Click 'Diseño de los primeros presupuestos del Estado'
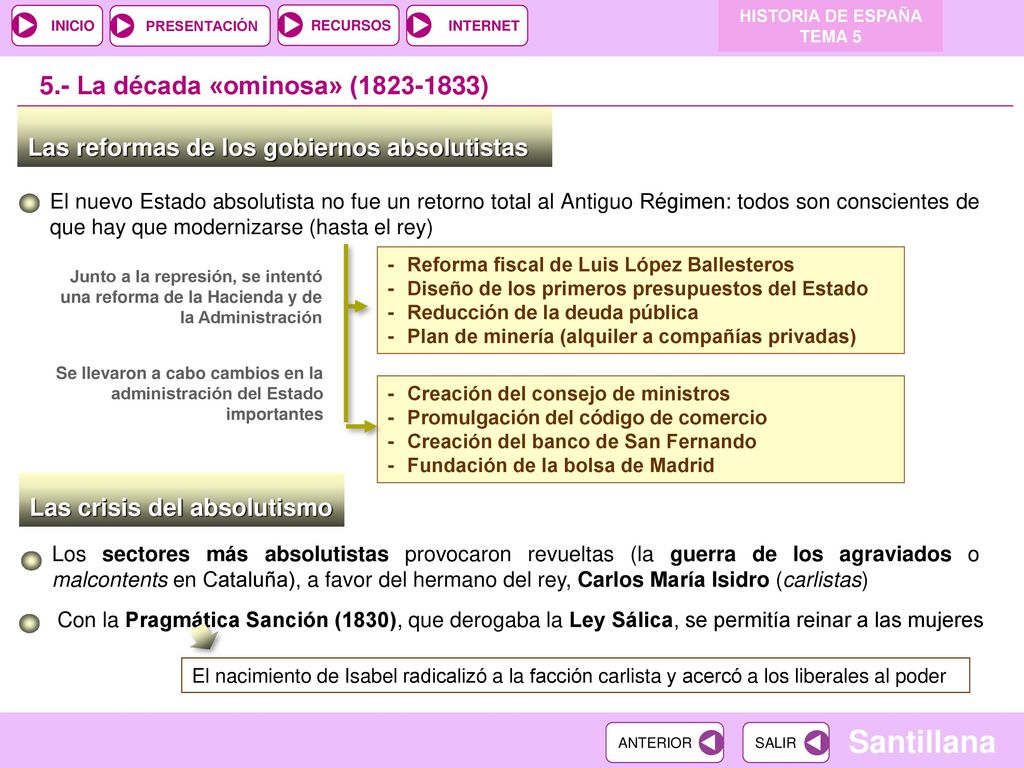The height and width of the screenshot is (768, 1024). point(637,288)
